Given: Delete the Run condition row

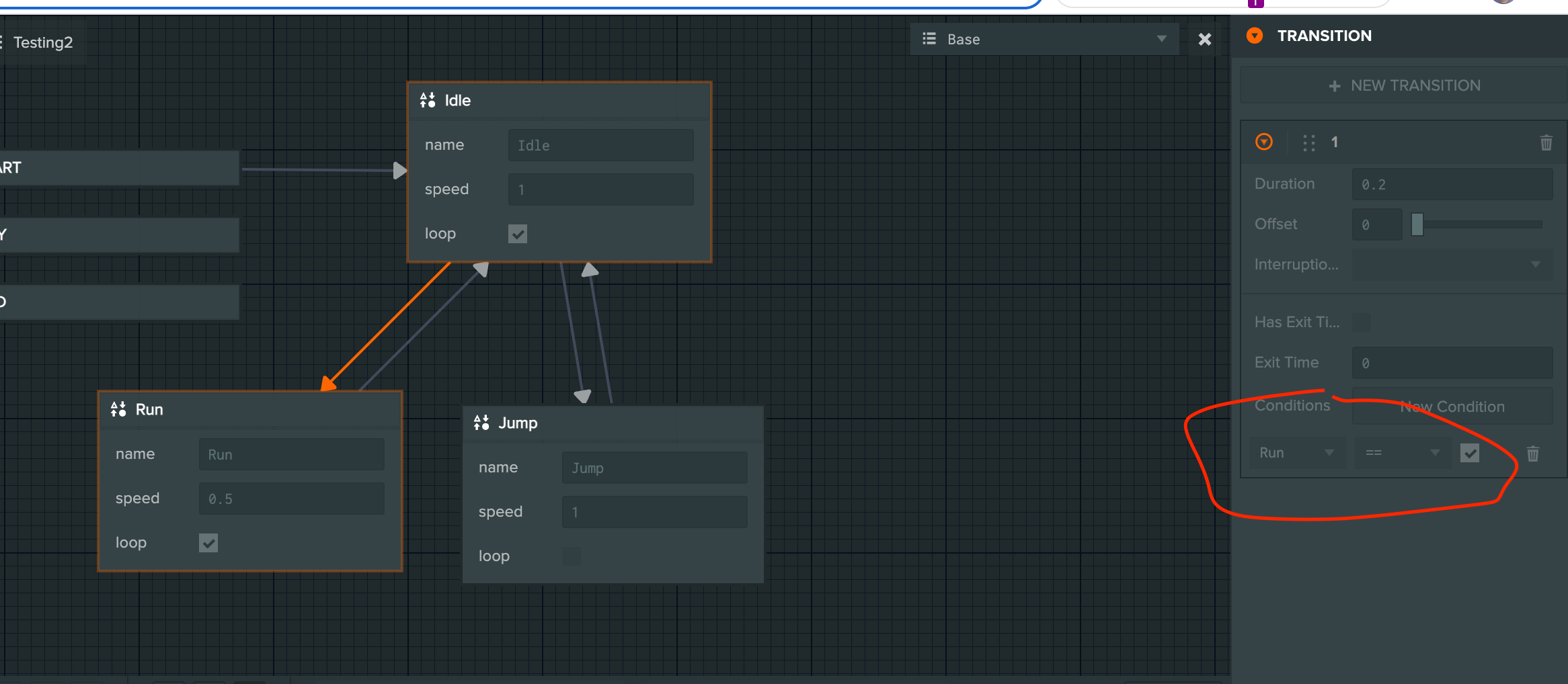Looking at the screenshot, I should pyautogui.click(x=1532, y=454).
